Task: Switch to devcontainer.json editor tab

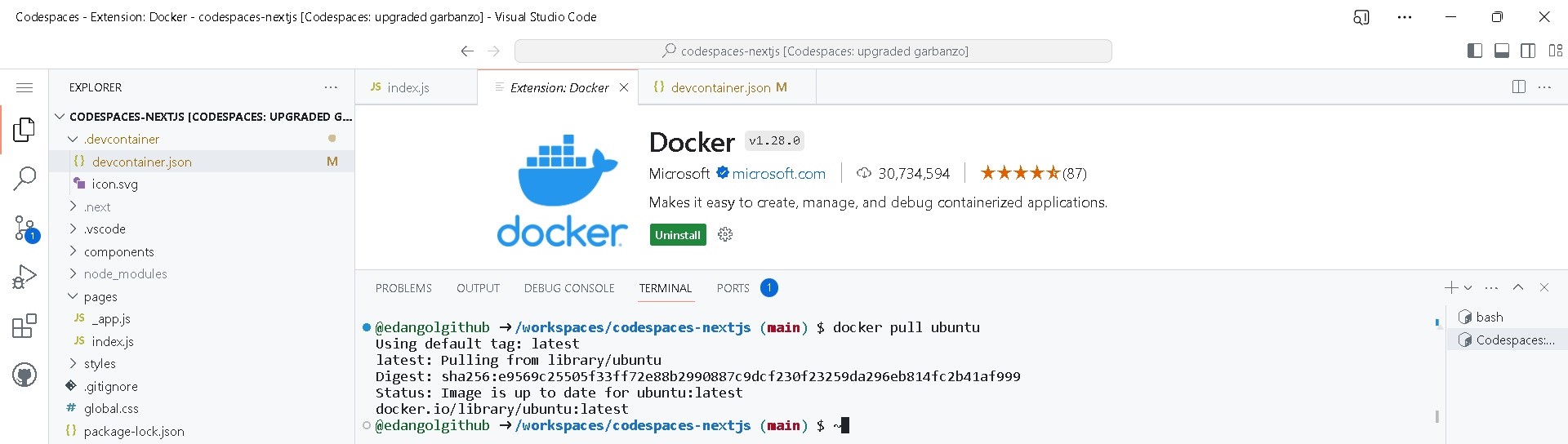Action: pos(728,87)
